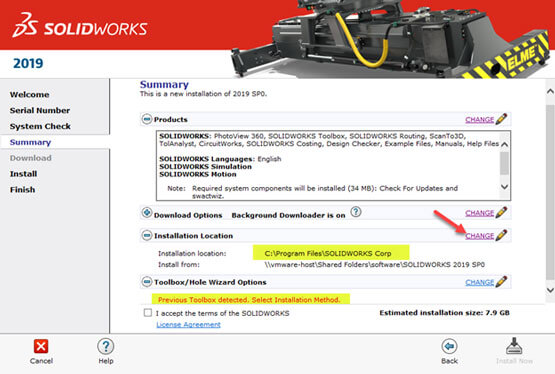The image size is (555, 374).
Task: Click the red Cancel X icon
Action: (41, 346)
